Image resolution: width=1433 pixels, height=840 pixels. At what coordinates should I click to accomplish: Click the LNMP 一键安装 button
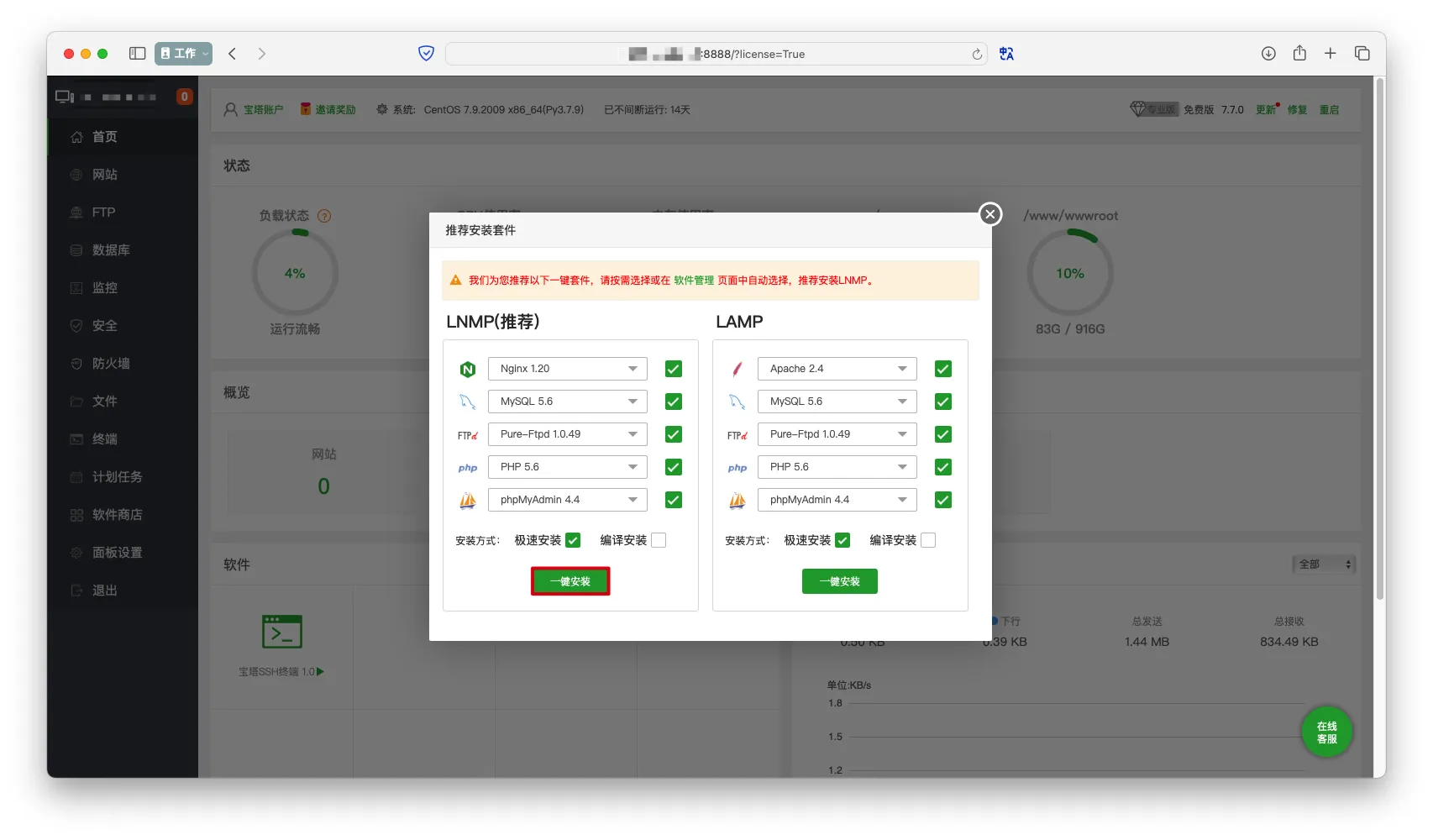pos(570,581)
